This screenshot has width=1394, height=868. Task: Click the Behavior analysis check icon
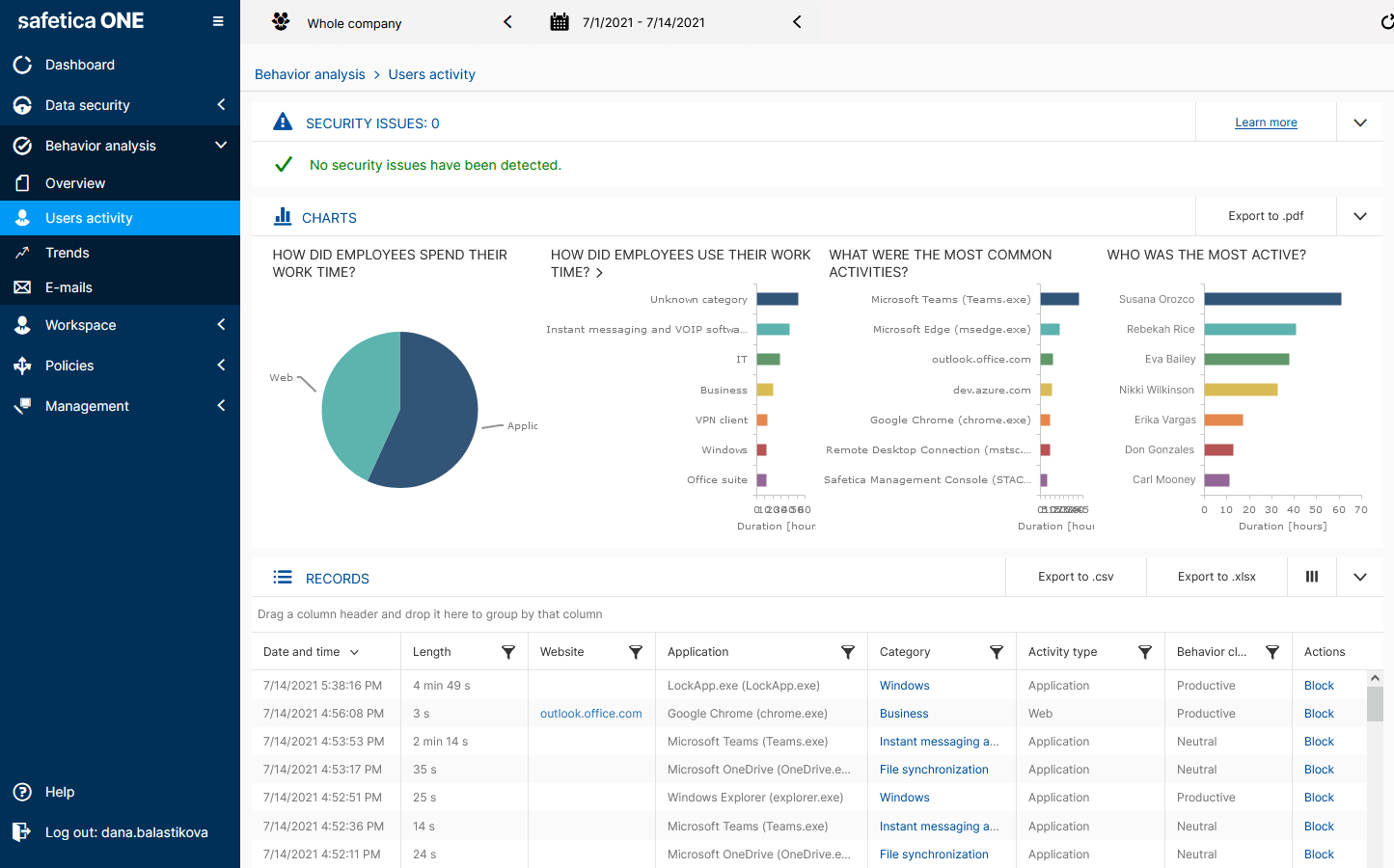pos(22,146)
